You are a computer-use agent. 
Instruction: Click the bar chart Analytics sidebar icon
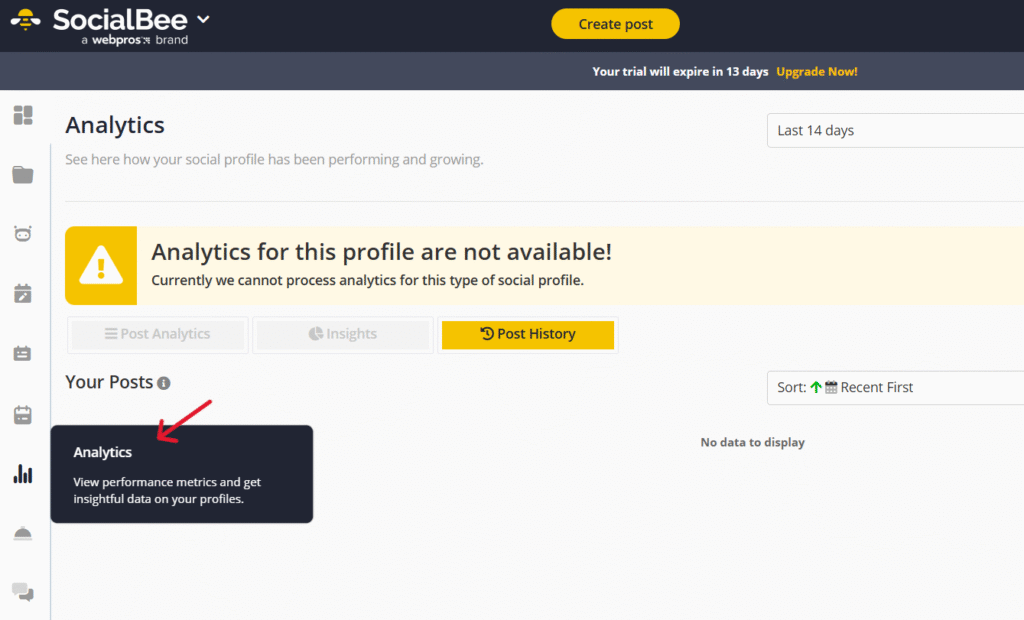coord(23,474)
